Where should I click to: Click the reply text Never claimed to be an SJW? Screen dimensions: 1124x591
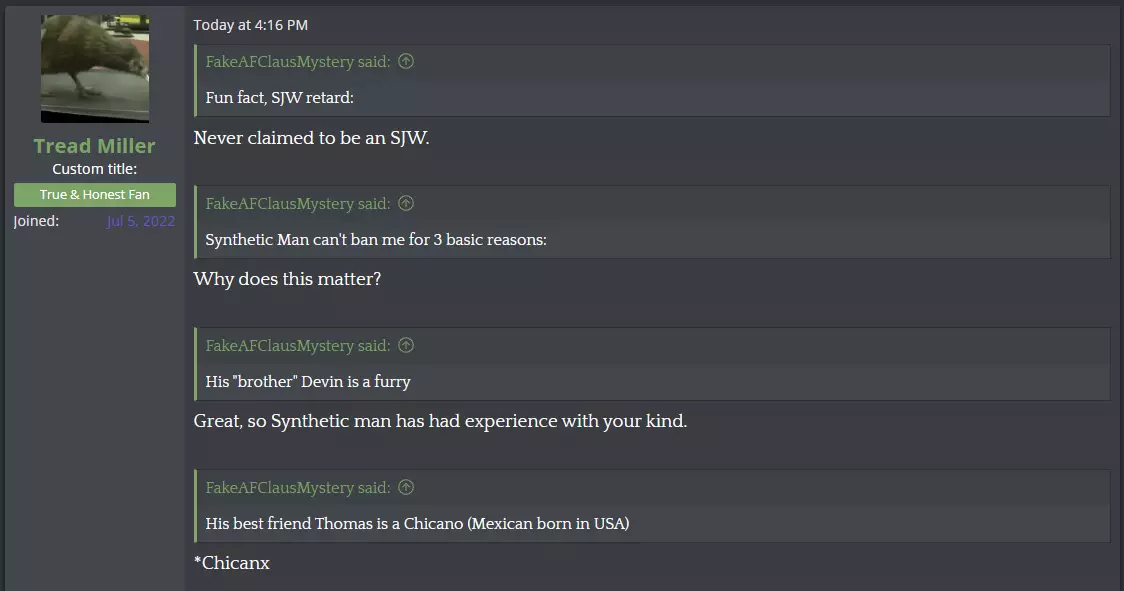[x=311, y=138]
